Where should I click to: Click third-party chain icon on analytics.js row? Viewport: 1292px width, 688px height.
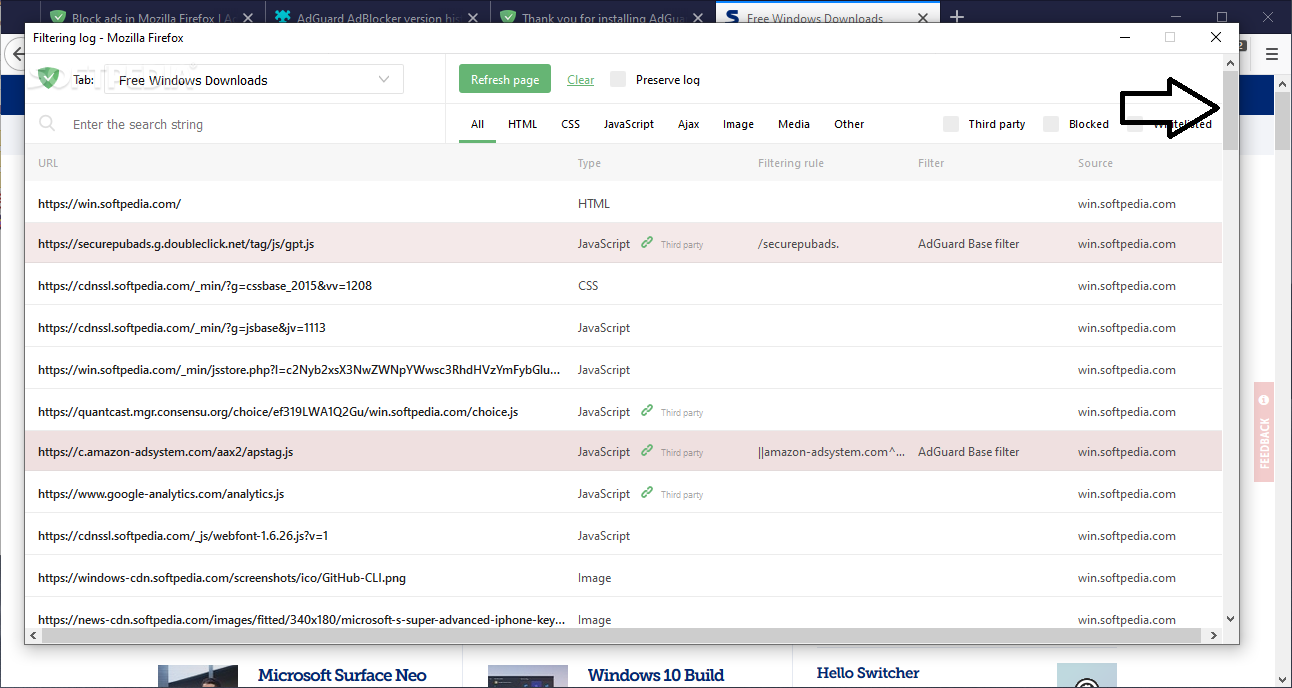point(647,493)
